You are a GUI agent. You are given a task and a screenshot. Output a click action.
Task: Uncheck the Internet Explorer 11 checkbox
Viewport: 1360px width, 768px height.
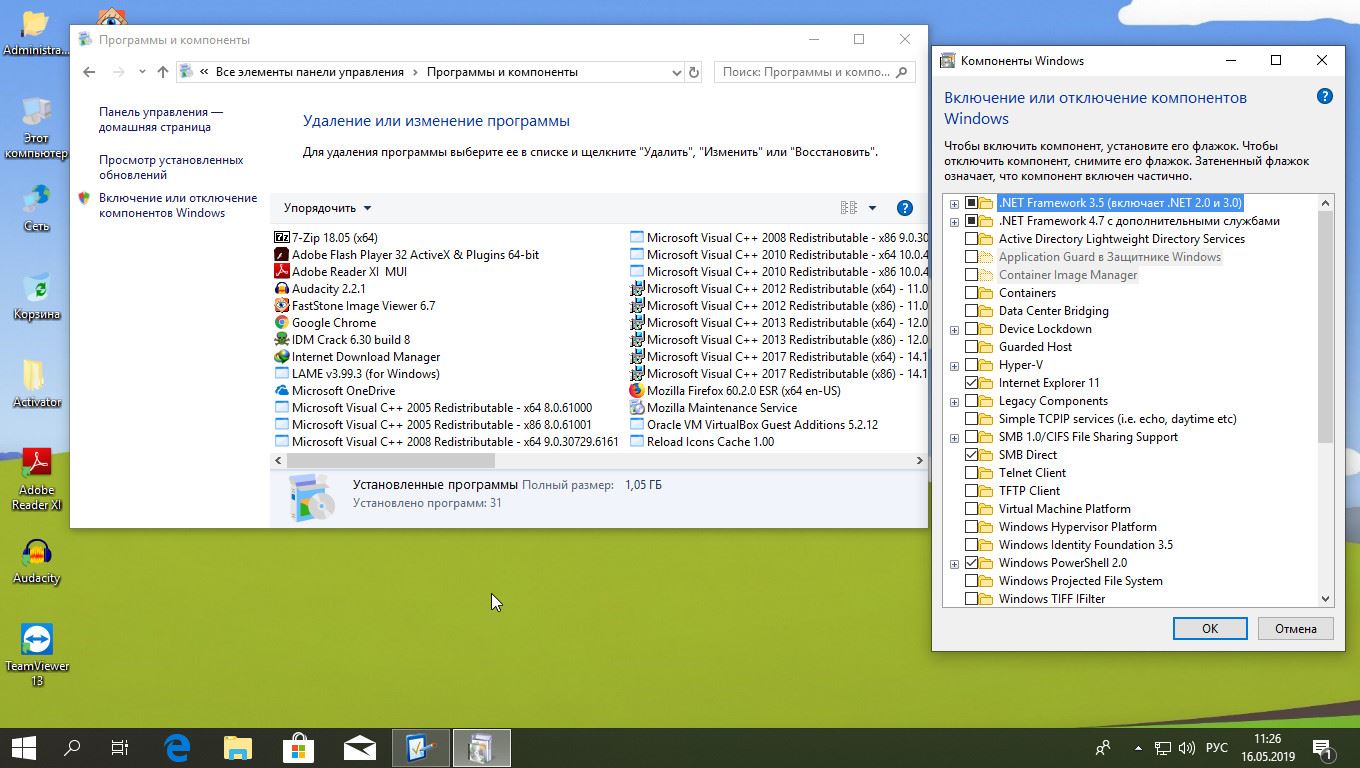pyautogui.click(x=971, y=383)
